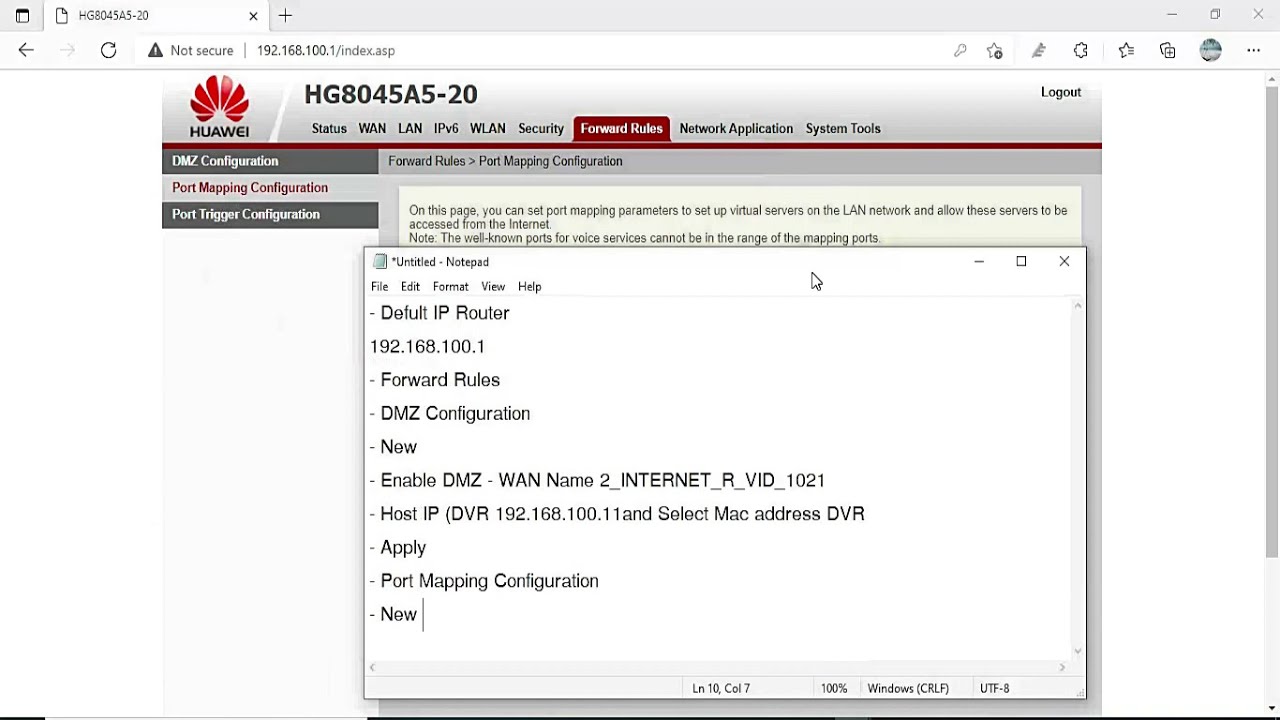This screenshot has height=720, width=1280.
Task: Open the browser Settings and more menu
Action: tap(1253, 50)
